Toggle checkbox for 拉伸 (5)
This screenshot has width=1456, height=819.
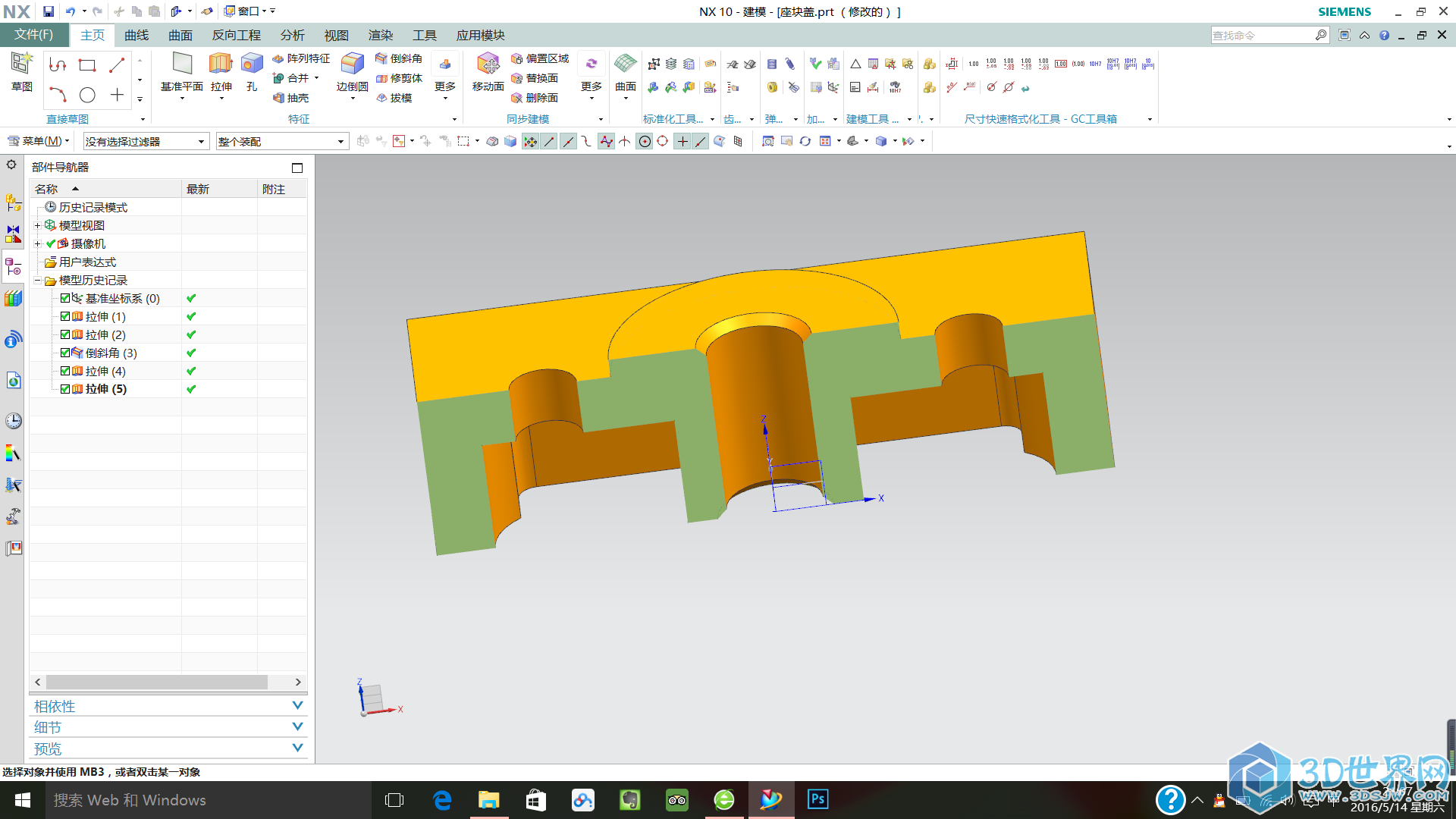tap(65, 389)
